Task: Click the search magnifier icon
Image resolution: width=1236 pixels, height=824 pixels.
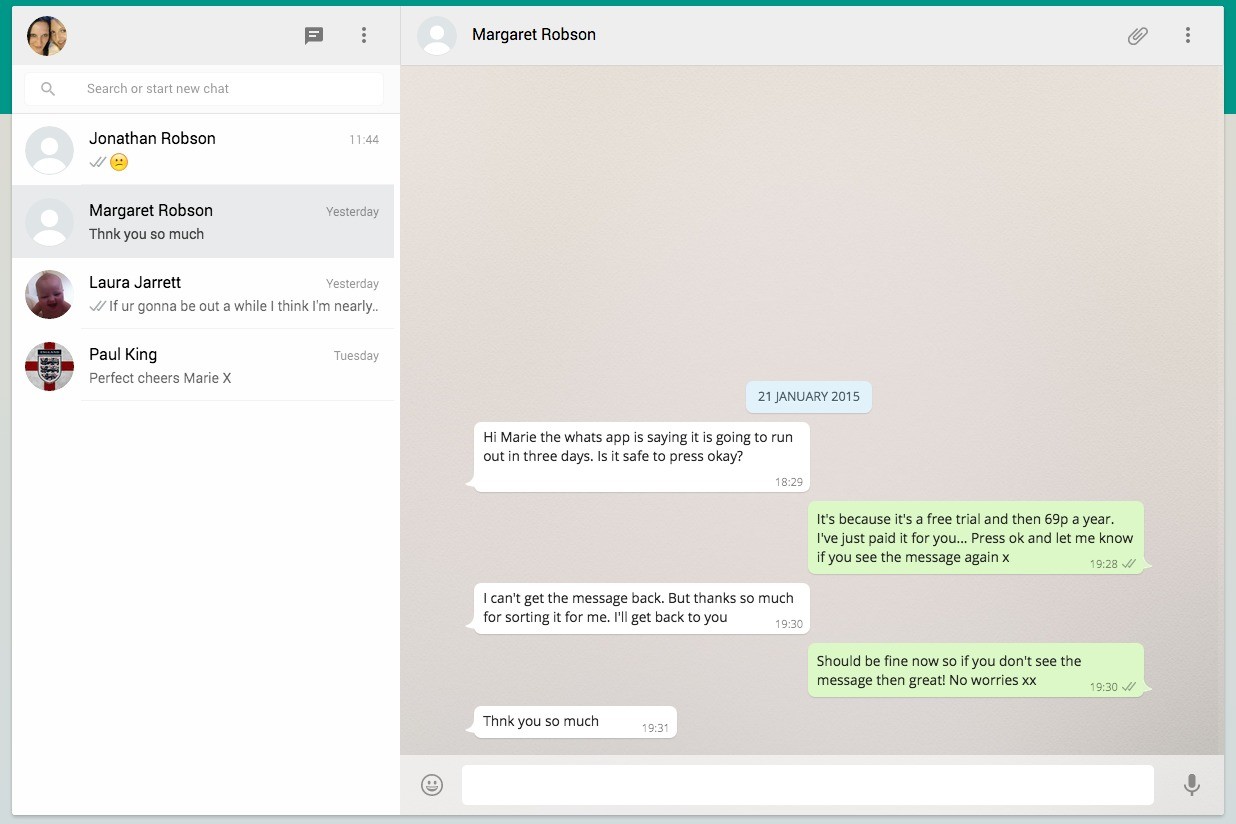Action: click(x=48, y=89)
